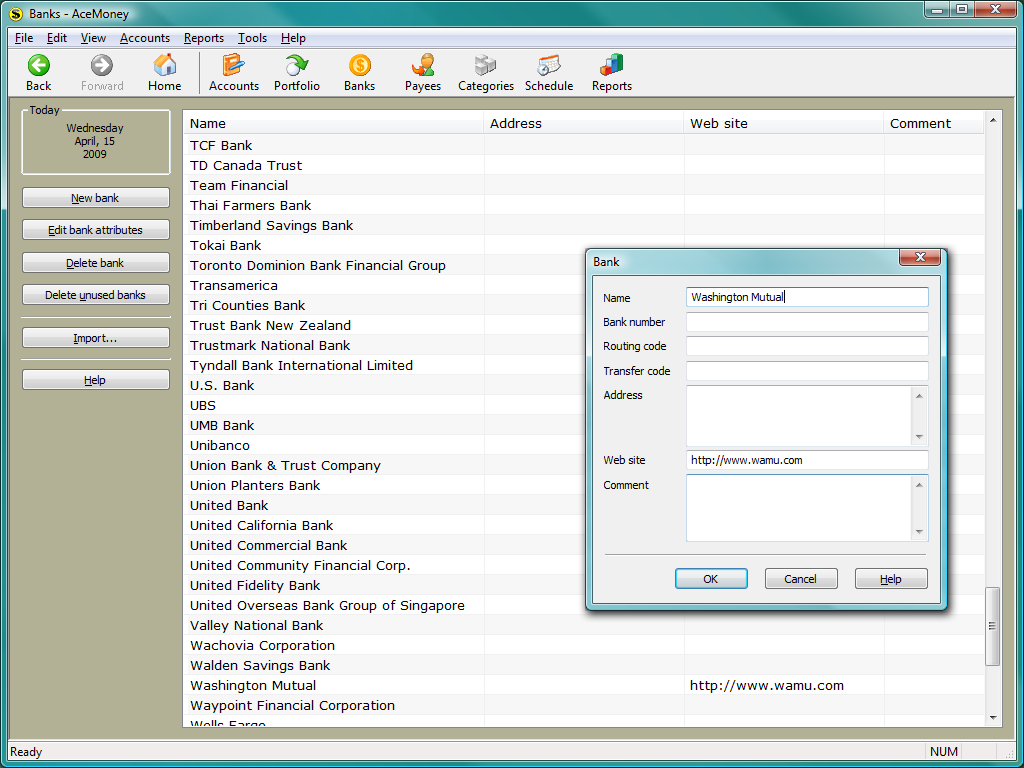This screenshot has width=1024, height=768.
Task: Open Accounts from the toolbar
Action: point(233,67)
